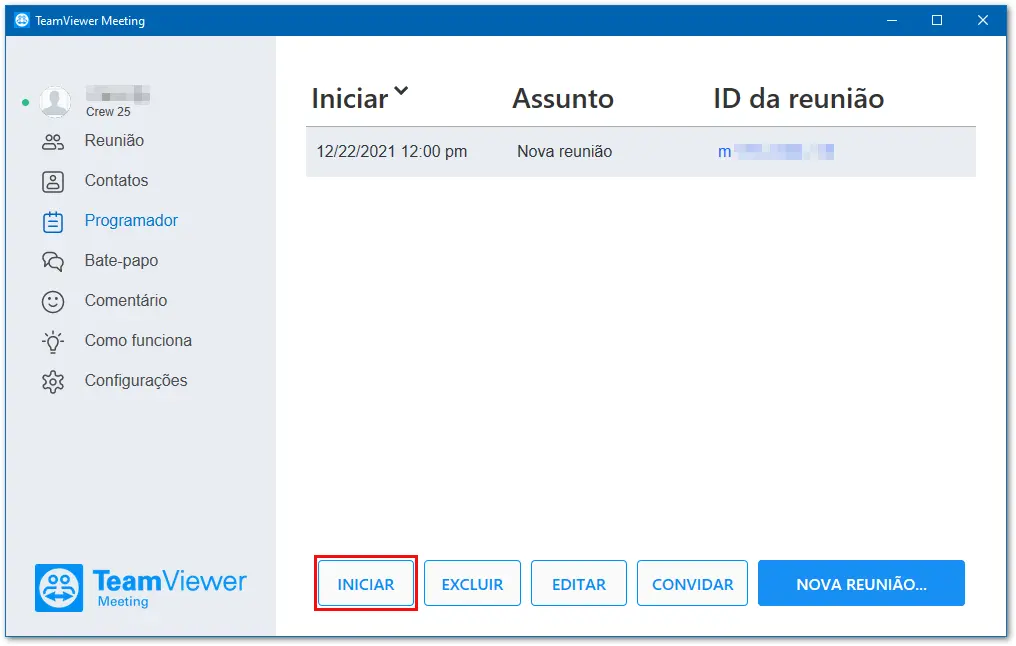
Task: Minimize the TeamViewer Meeting window
Action: point(892,21)
